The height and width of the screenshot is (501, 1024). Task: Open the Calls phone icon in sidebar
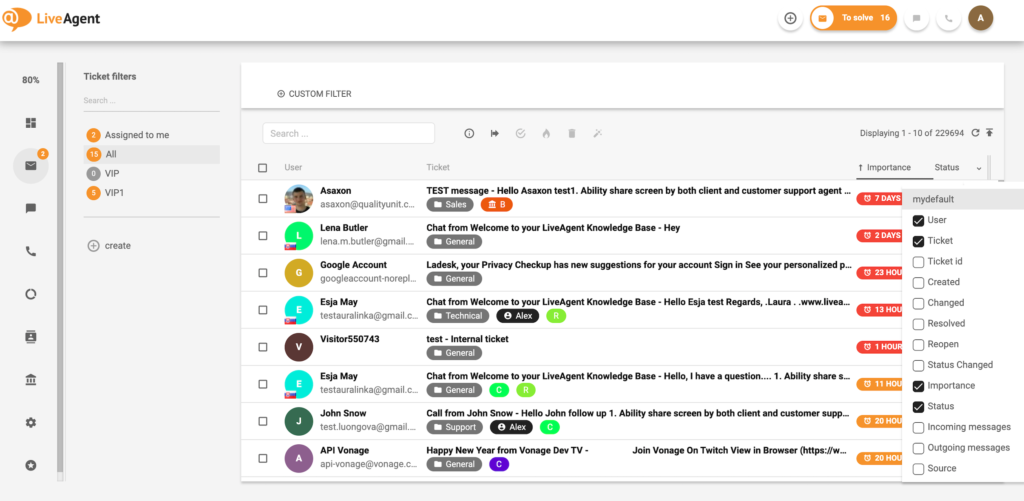(31, 251)
